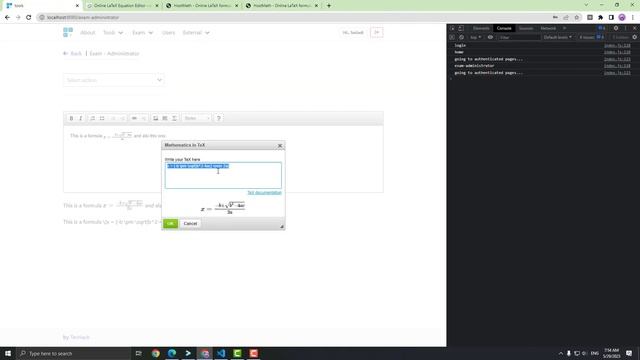Click the insert link icon in editor

[x=134, y=118]
